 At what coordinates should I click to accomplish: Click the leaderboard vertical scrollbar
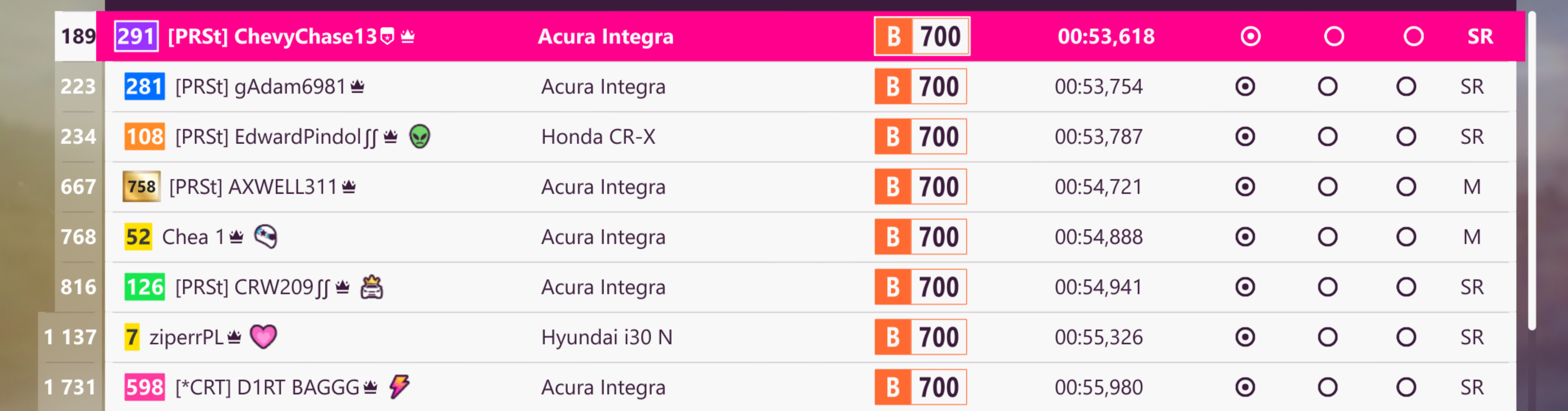[x=1532, y=171]
